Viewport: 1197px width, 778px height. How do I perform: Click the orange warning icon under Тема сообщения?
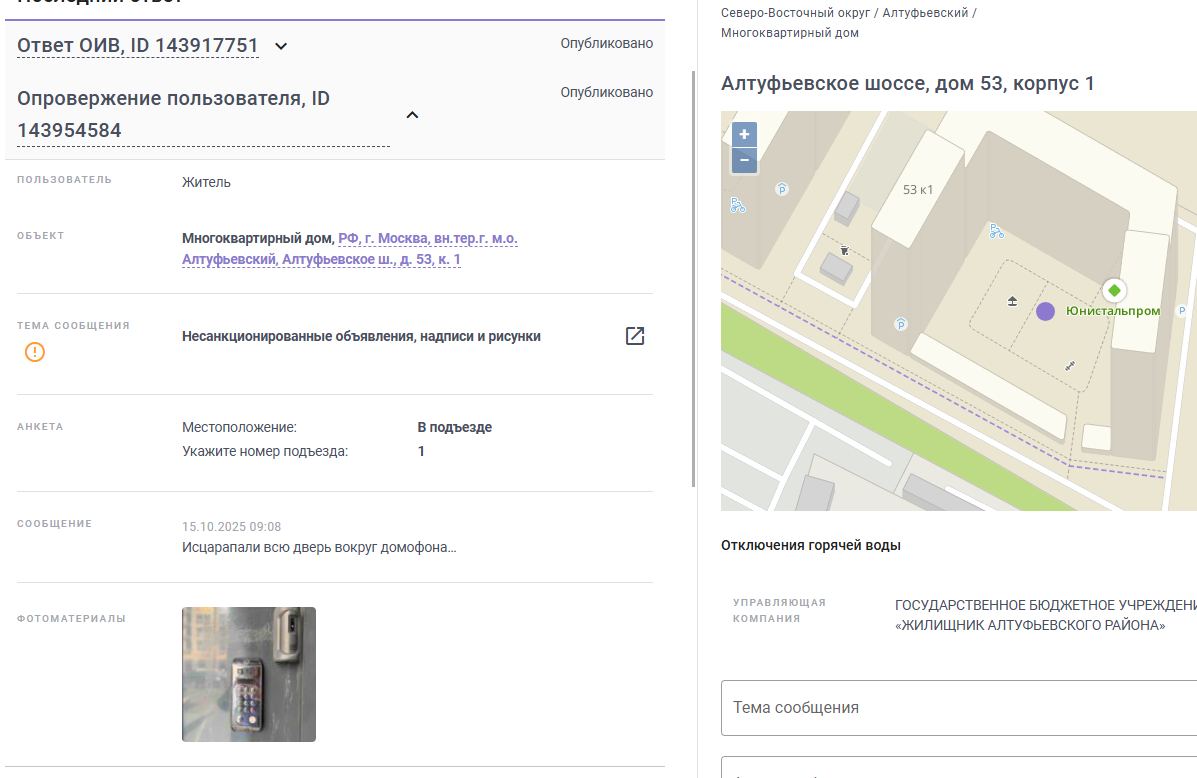click(x=35, y=352)
